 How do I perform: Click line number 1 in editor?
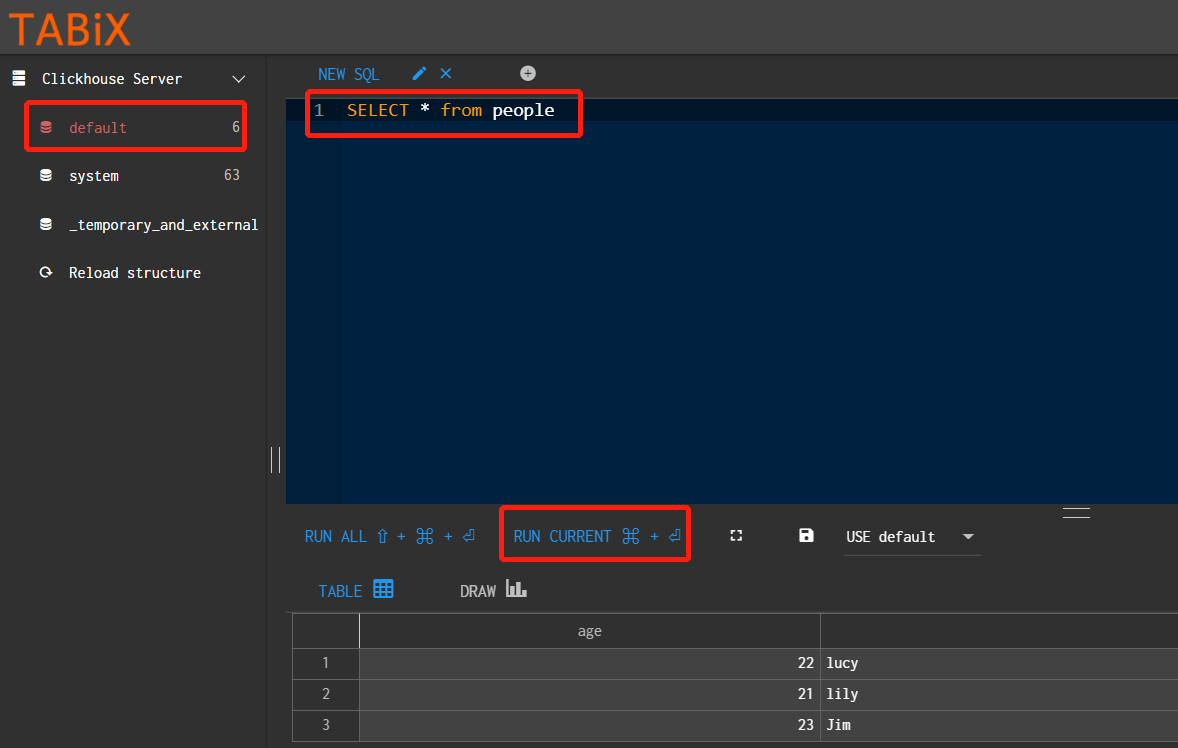pyautogui.click(x=319, y=110)
